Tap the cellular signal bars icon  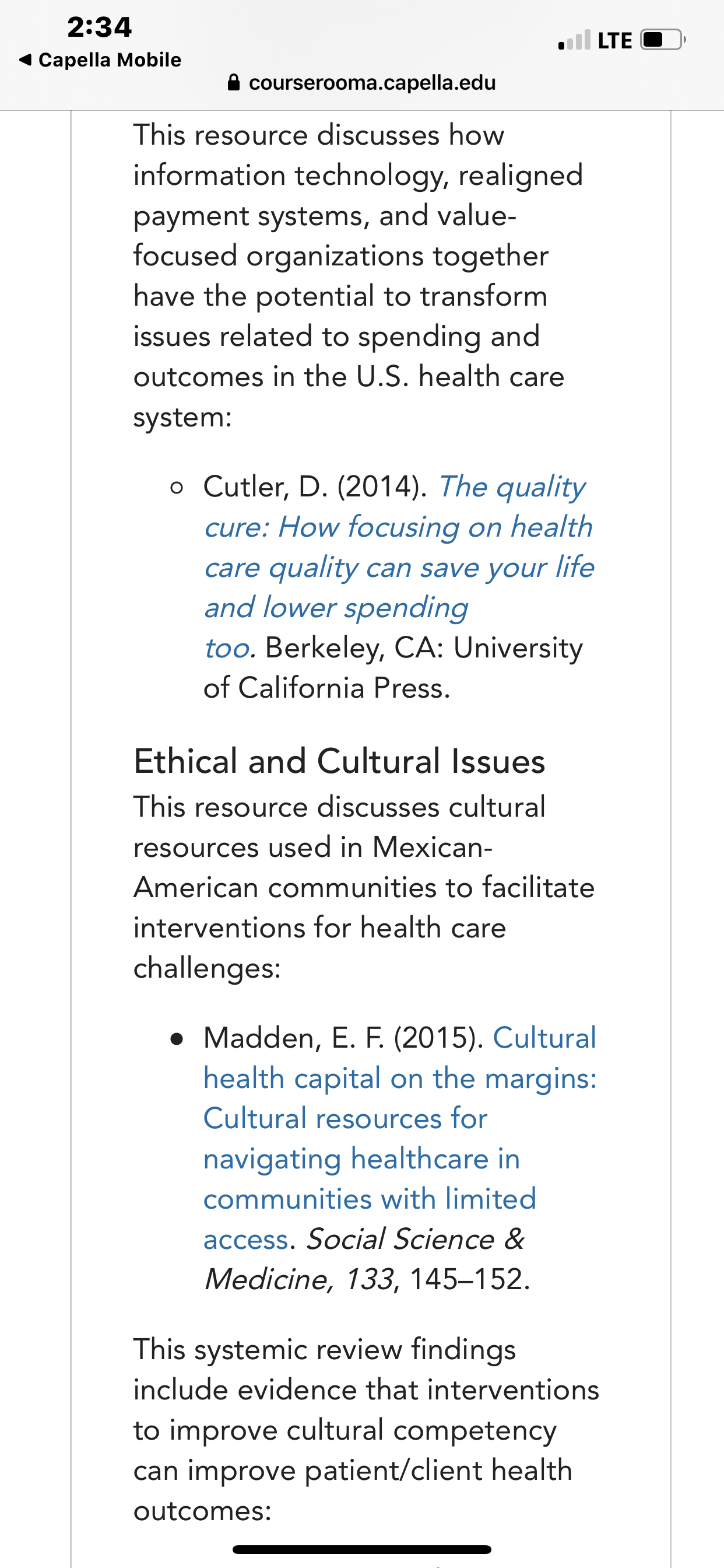(574, 40)
